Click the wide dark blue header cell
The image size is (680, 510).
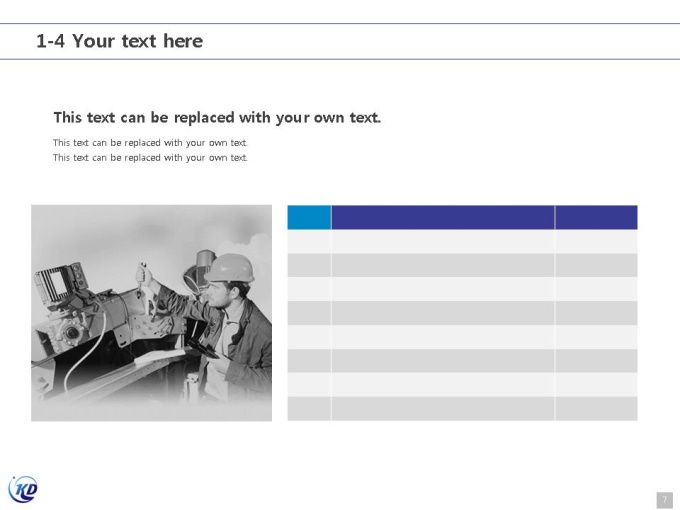pos(443,217)
